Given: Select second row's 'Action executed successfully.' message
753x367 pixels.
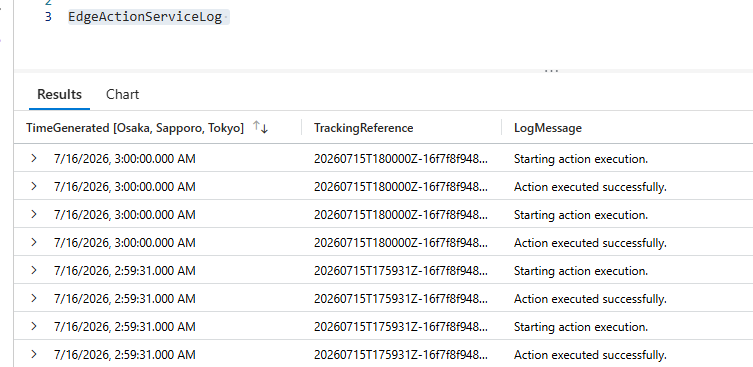Looking at the screenshot, I should 590,187.
